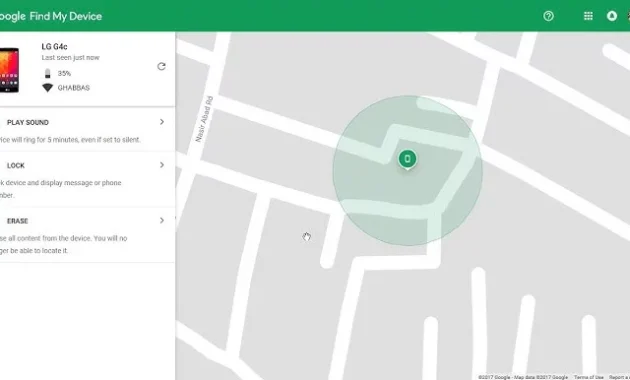Click the notifications bell icon in header
Image resolution: width=630 pixels, height=380 pixels.
tap(612, 16)
